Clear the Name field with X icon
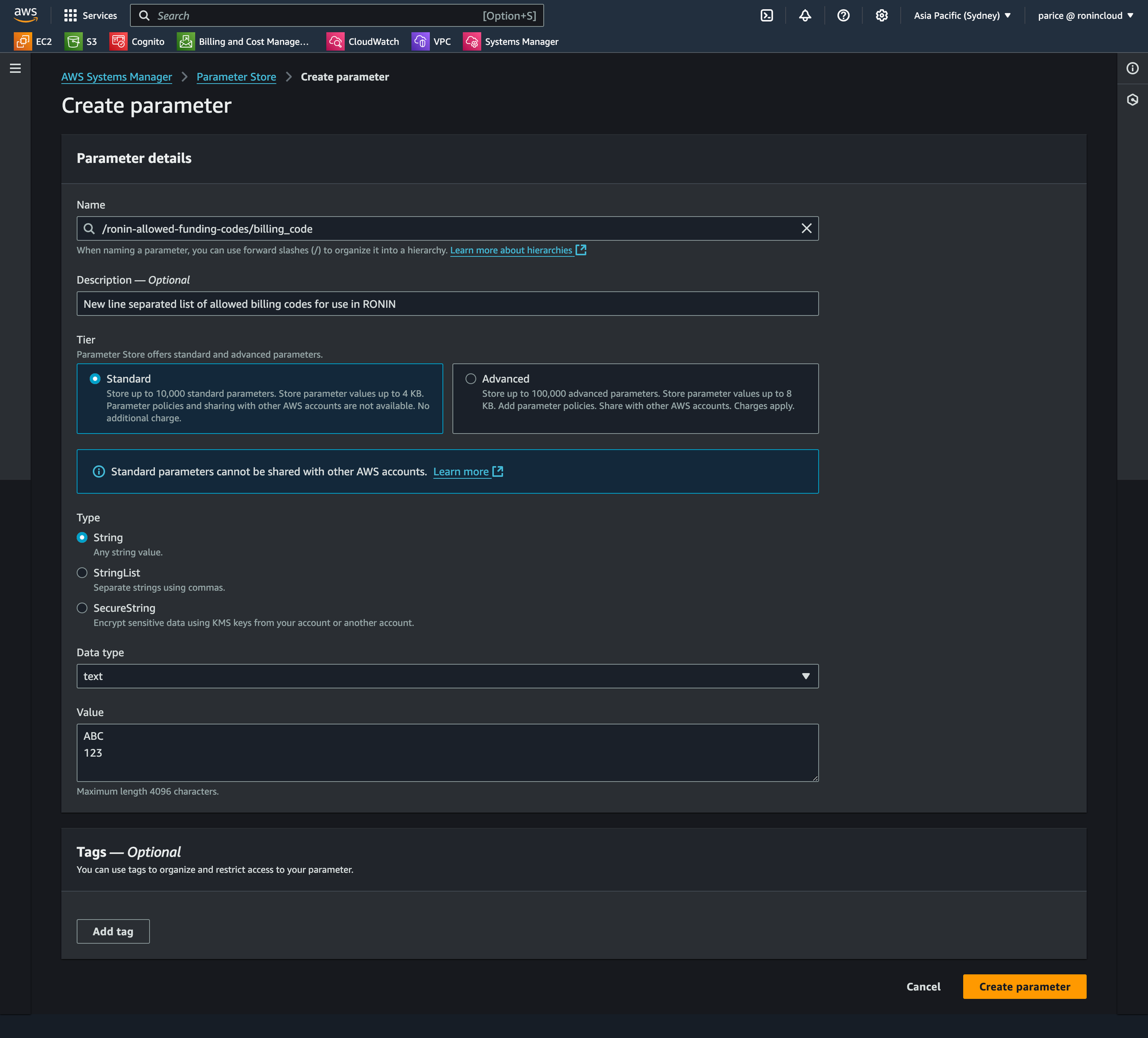This screenshot has height=1038, width=1148. [806, 228]
